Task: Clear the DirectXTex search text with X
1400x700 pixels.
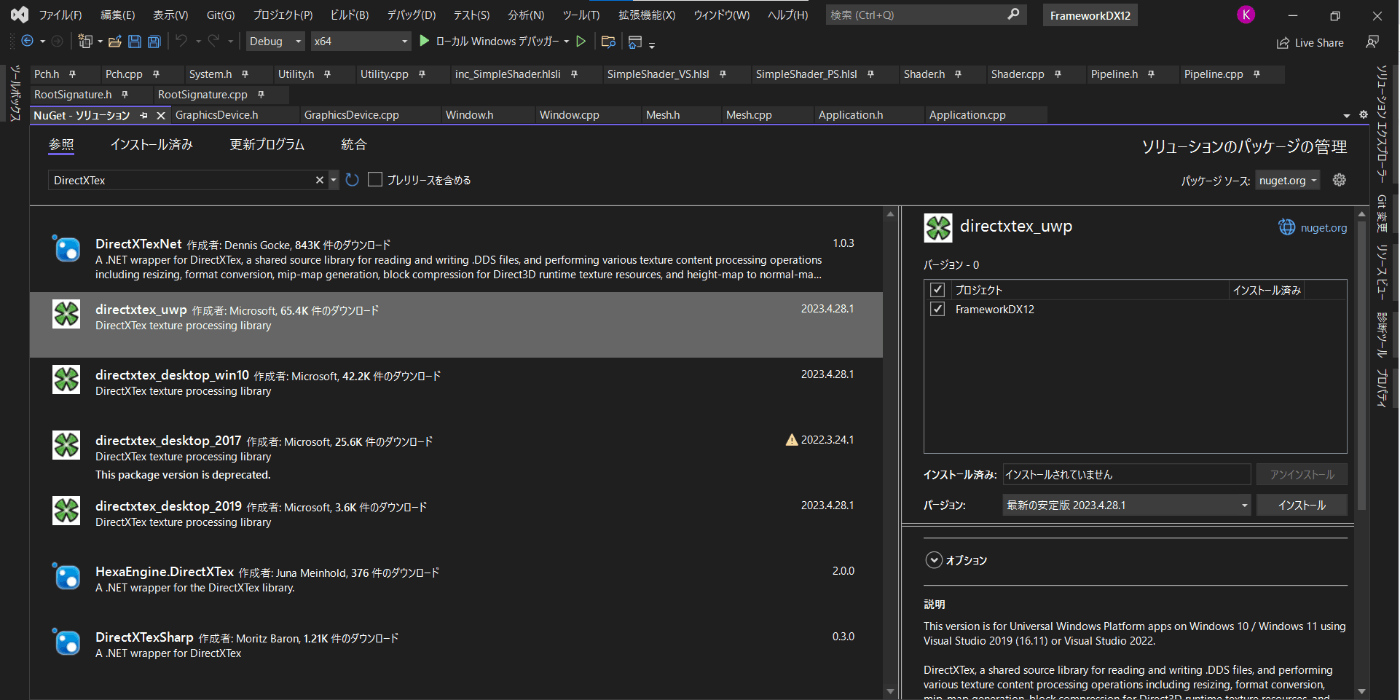Action: tap(320, 180)
